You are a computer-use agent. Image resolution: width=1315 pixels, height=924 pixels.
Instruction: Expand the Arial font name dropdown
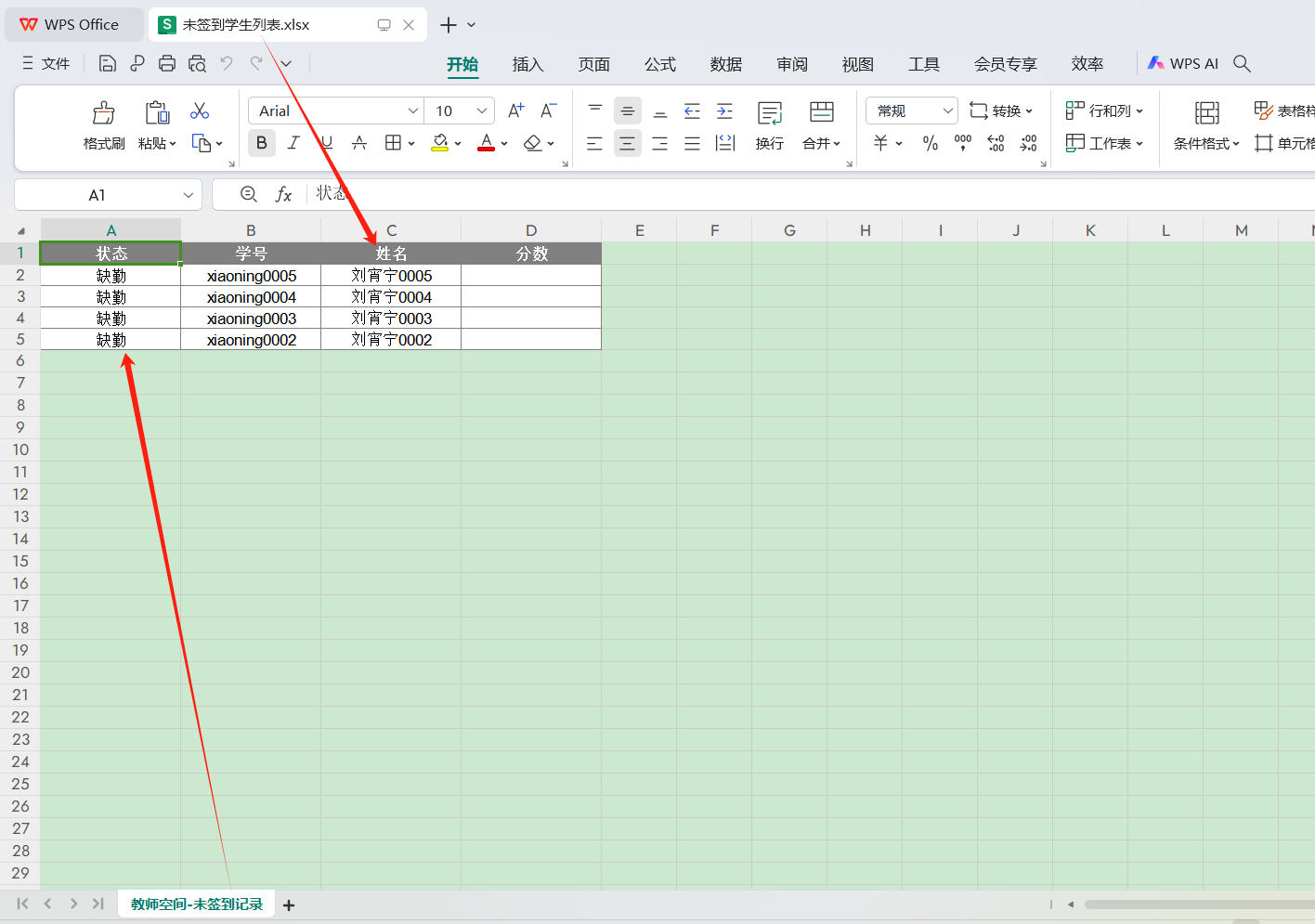pos(413,111)
